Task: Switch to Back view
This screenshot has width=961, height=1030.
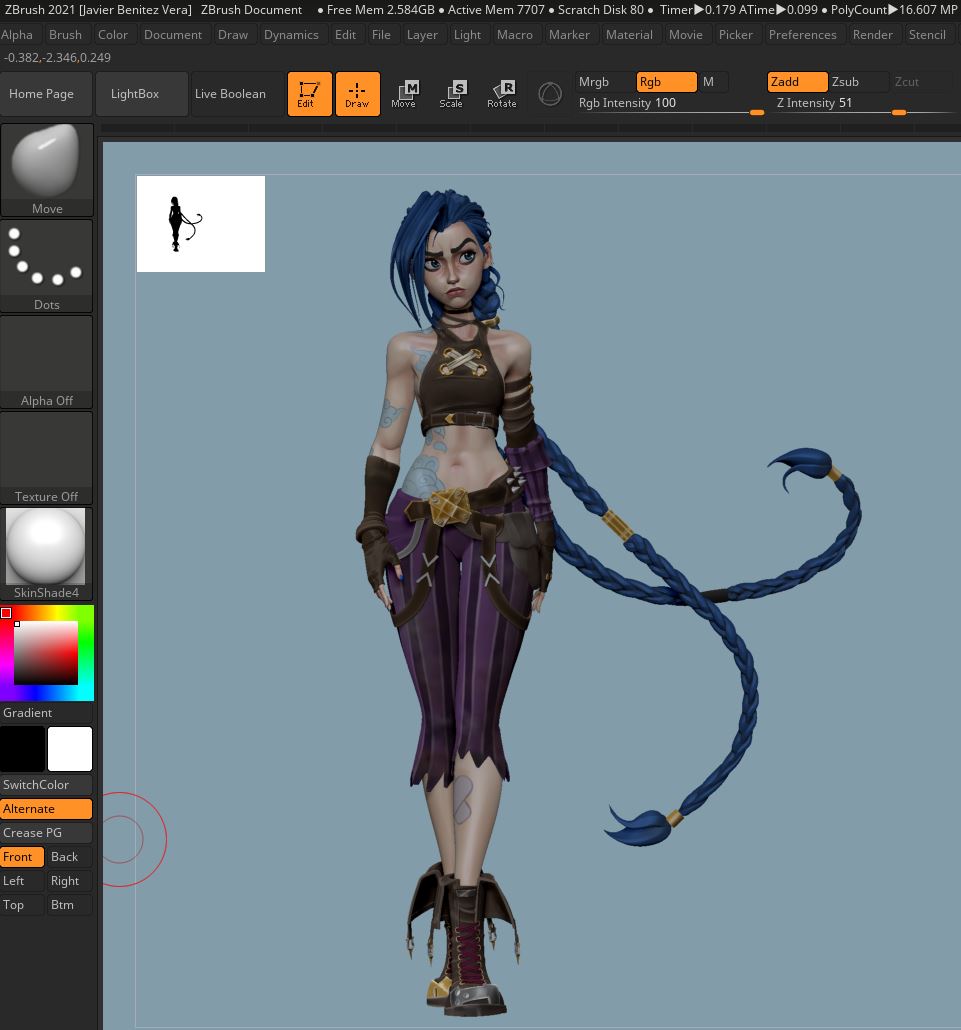Action: click(70, 857)
